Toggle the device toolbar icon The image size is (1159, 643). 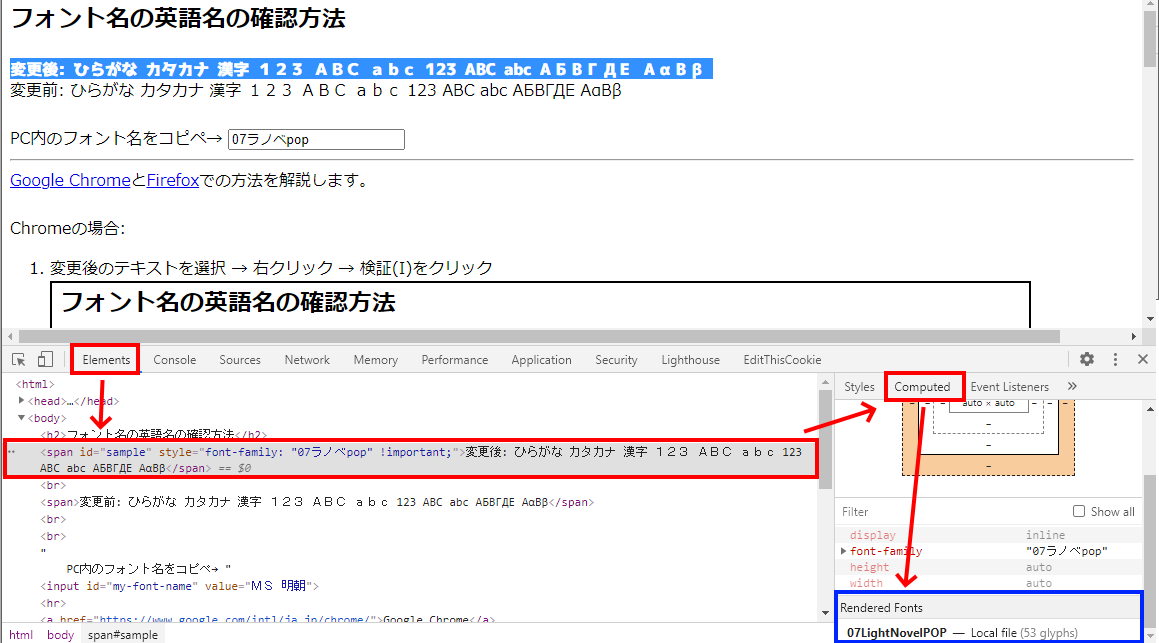45,360
